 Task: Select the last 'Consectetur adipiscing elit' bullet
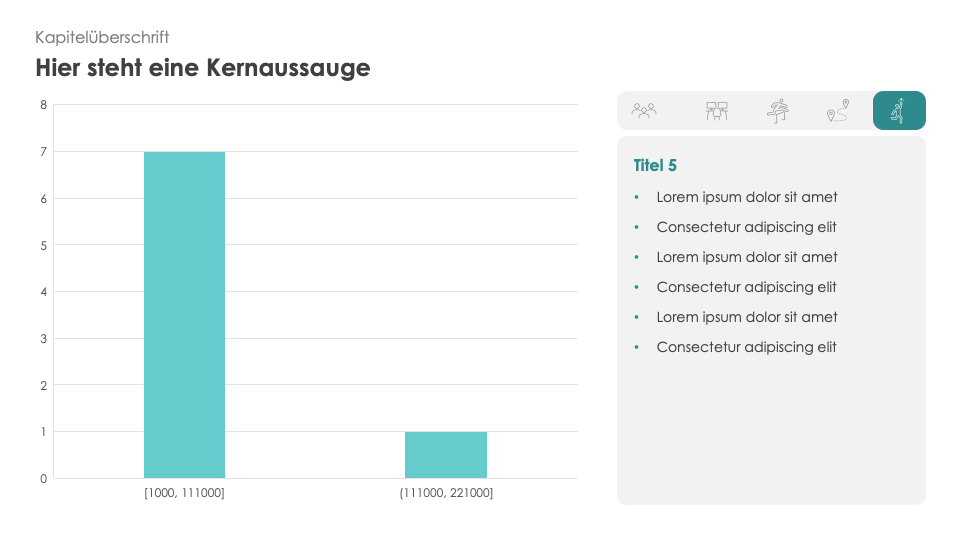746,347
